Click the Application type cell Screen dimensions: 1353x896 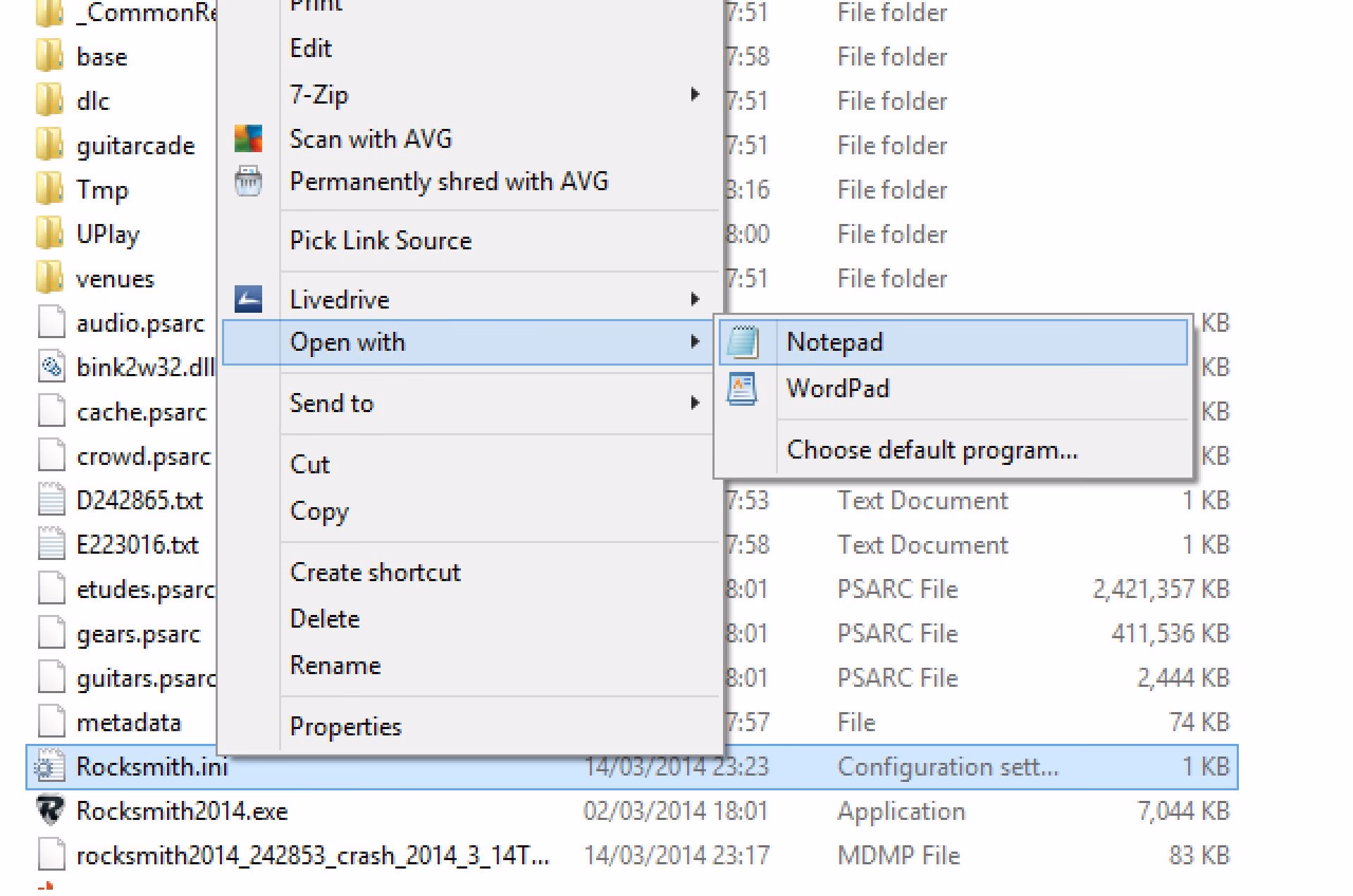pos(901,811)
